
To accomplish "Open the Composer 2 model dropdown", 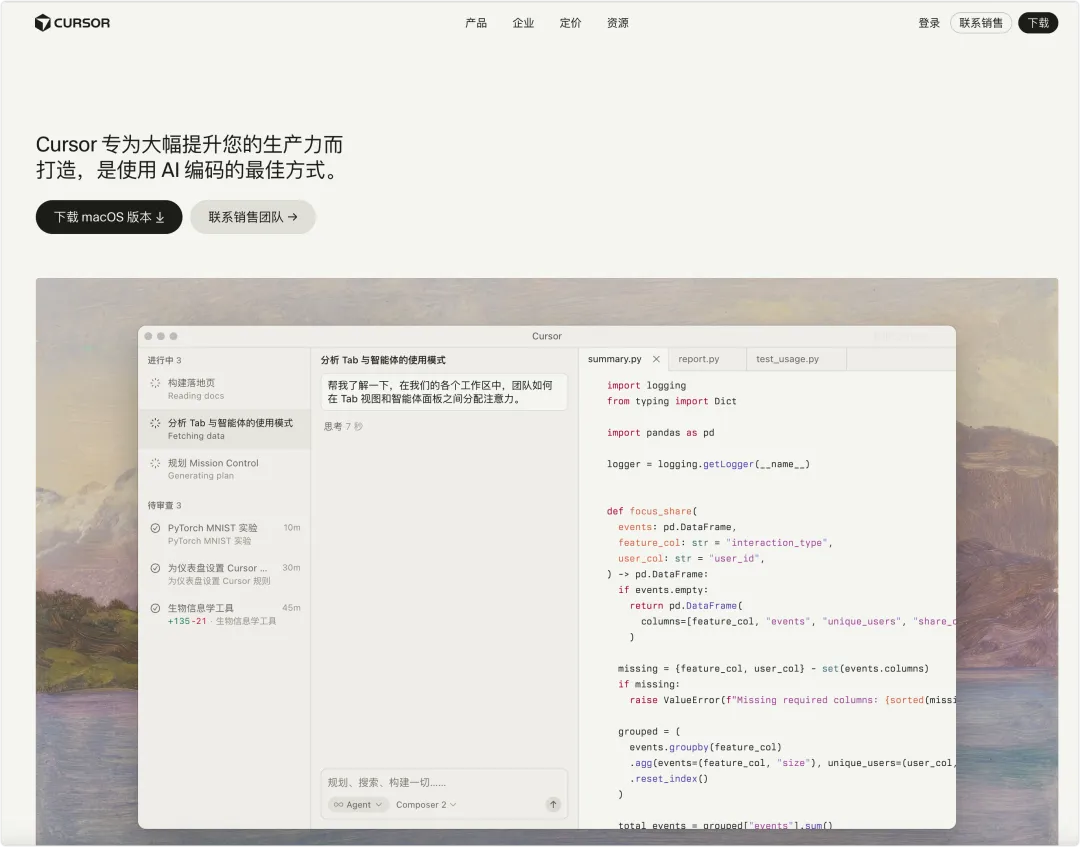I will pos(426,804).
